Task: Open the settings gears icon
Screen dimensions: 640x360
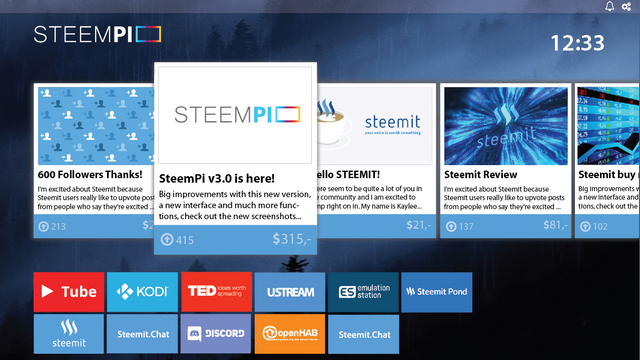Action: [x=627, y=6]
